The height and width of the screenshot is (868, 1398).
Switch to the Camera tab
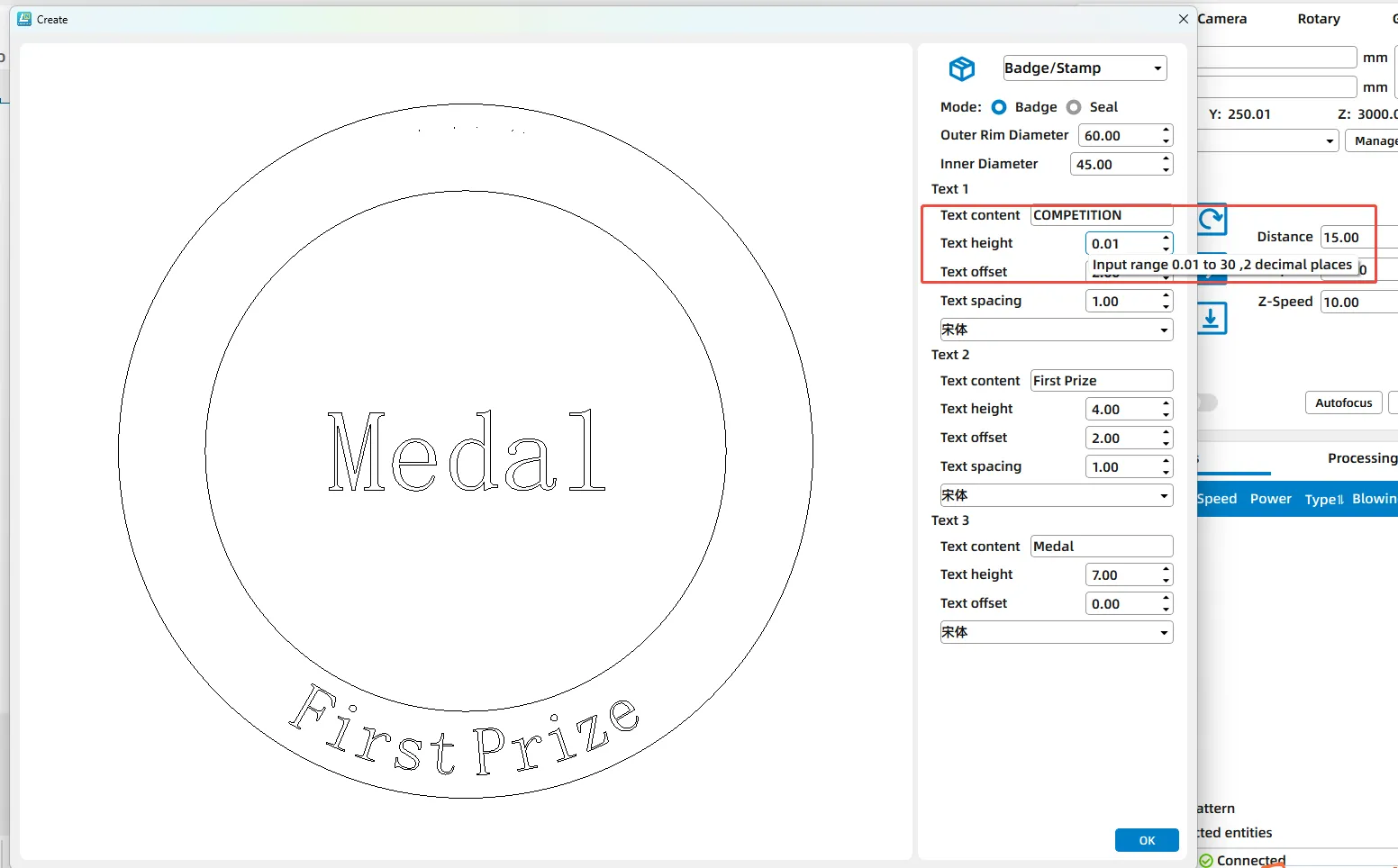coord(1222,19)
